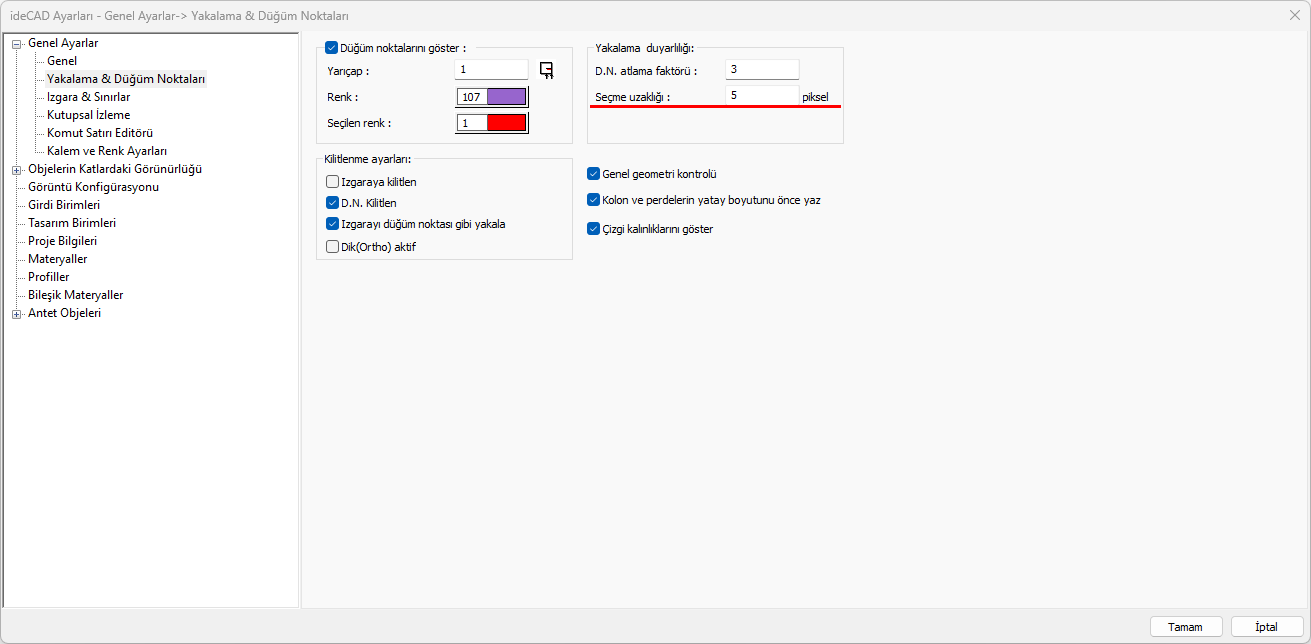Enable Dik(Ortho) aktif checkbox

tap(333, 246)
